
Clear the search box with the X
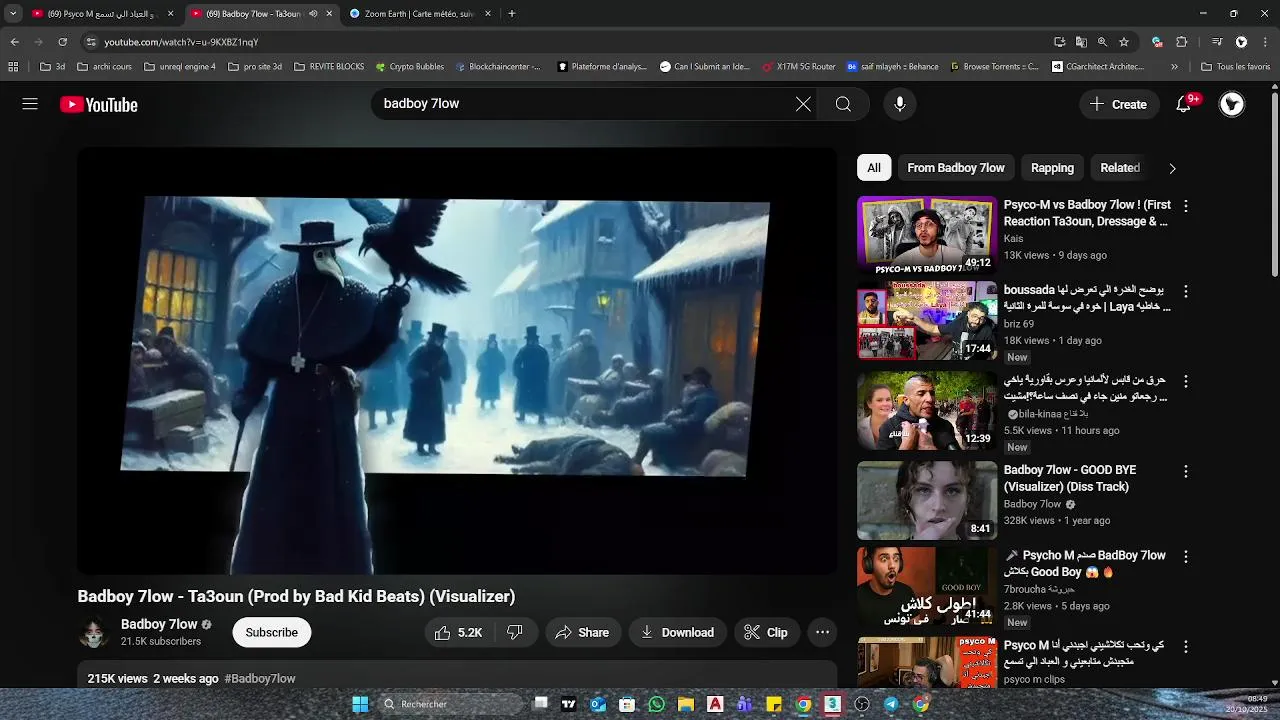click(803, 104)
